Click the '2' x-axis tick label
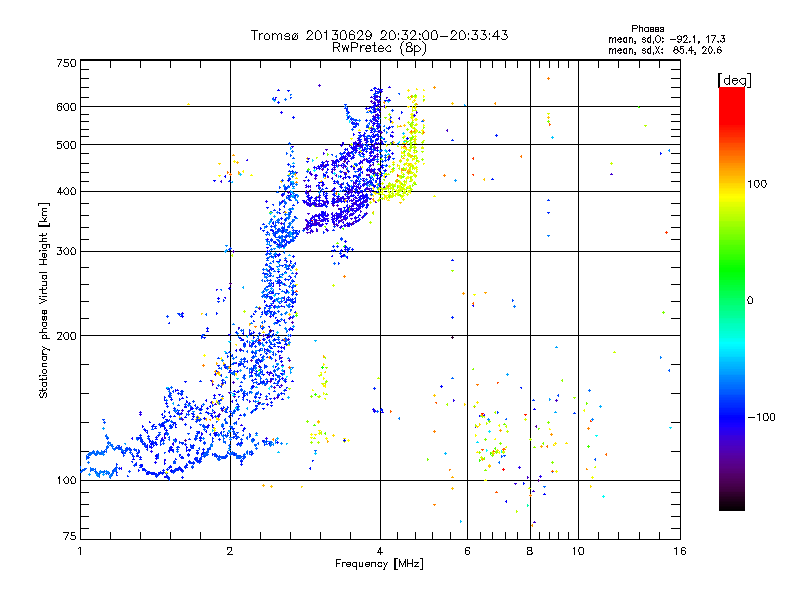 pyautogui.click(x=230, y=551)
